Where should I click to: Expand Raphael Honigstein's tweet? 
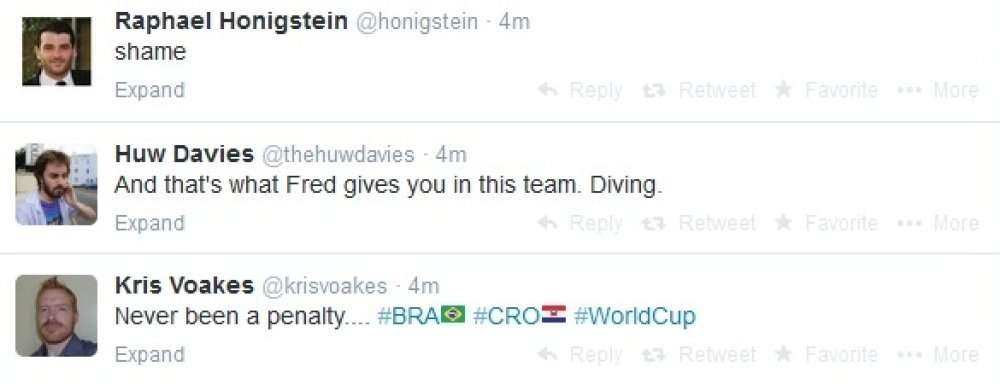[x=150, y=91]
